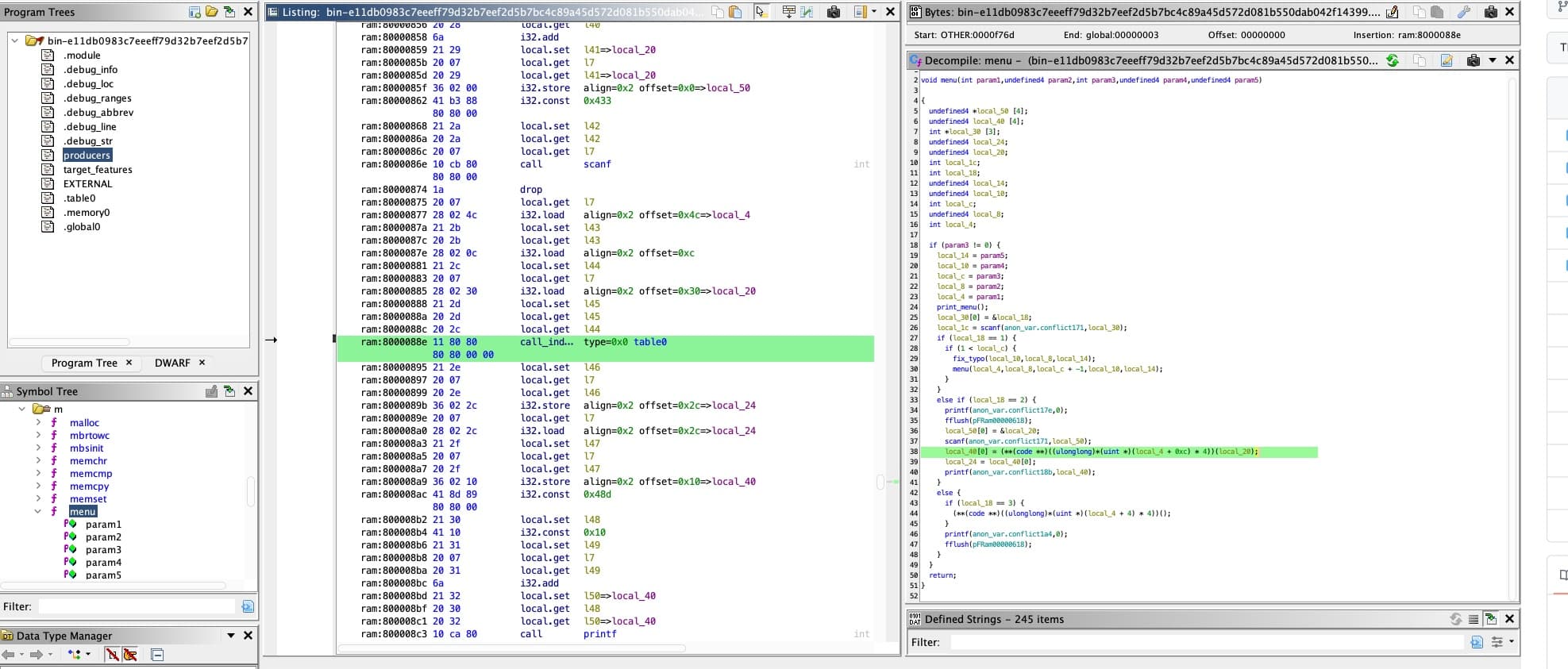Toggle byte editing in Bytes viewer

pos(1392,12)
